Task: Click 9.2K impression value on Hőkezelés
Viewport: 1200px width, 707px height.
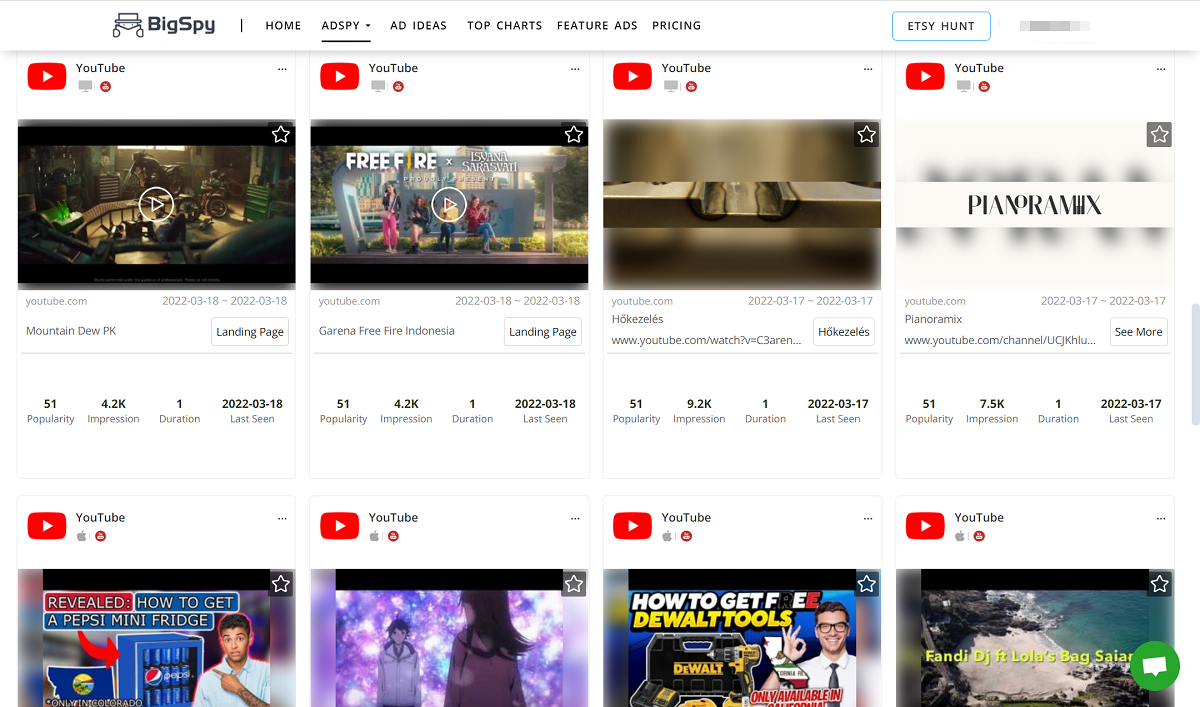Action: [x=699, y=404]
